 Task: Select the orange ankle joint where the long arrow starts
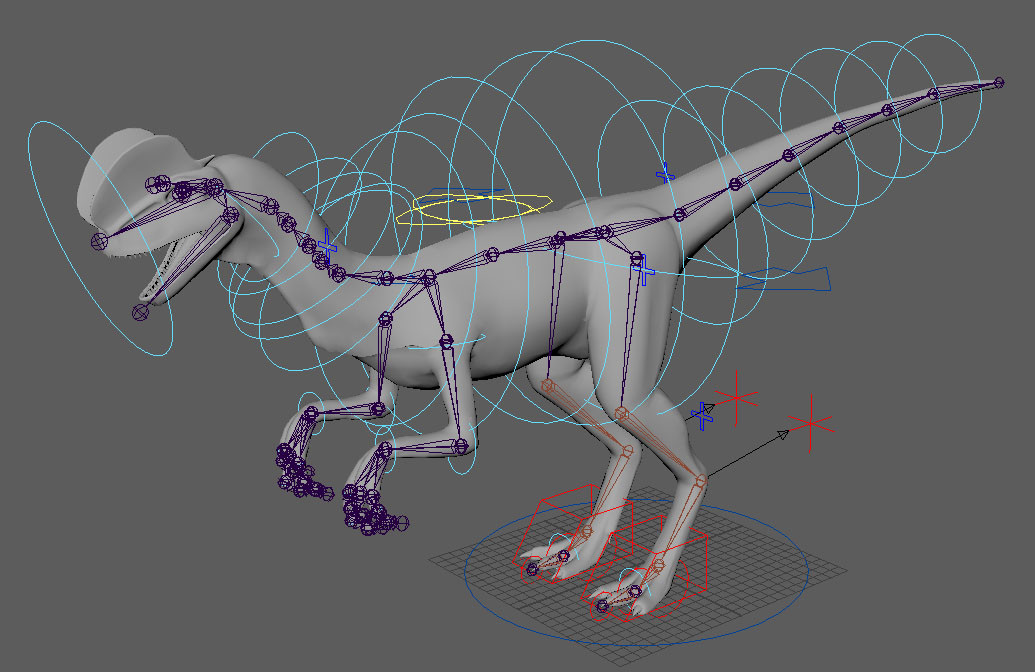(x=700, y=482)
